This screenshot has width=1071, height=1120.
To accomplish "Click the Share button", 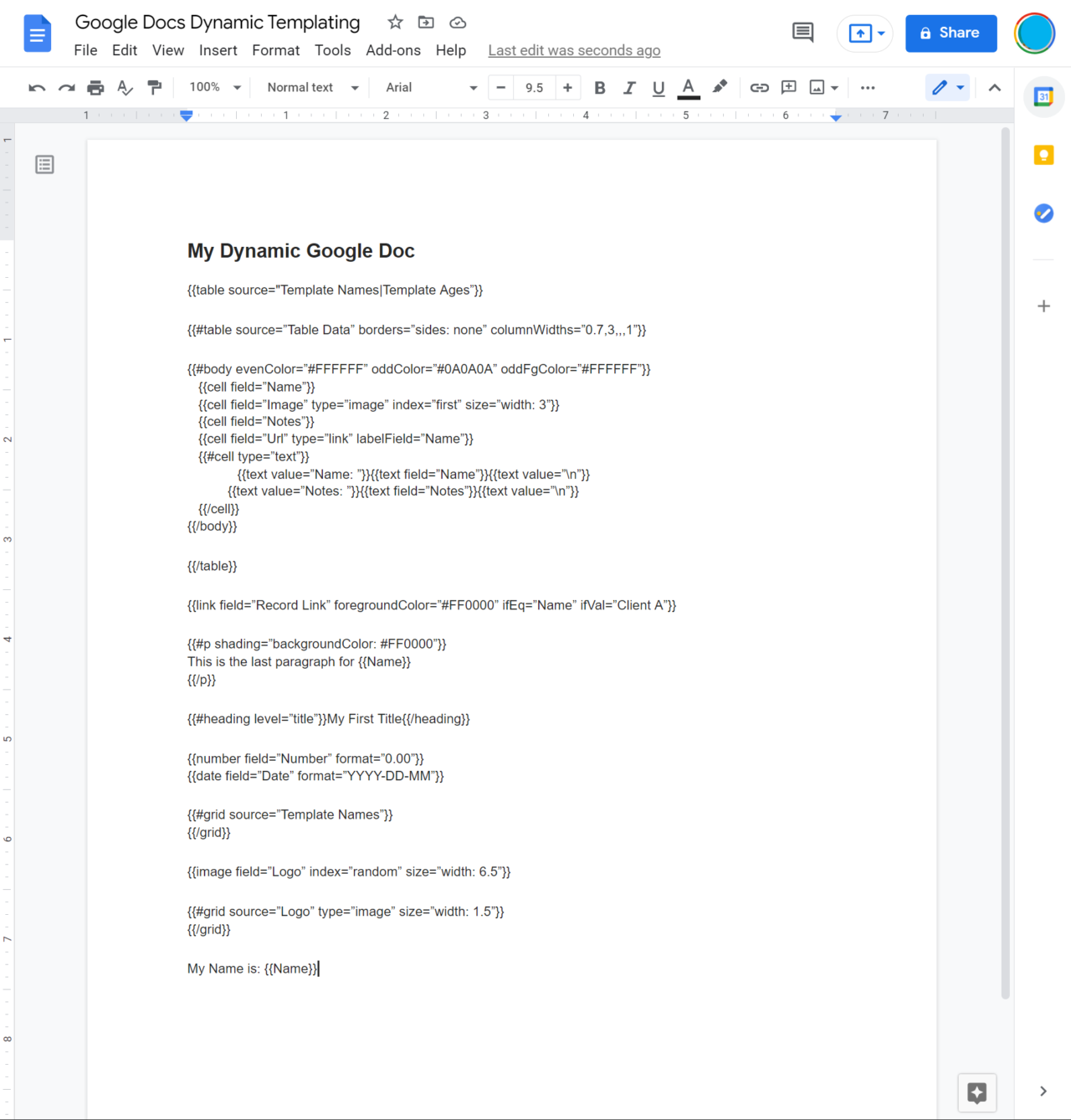I will pos(951,33).
